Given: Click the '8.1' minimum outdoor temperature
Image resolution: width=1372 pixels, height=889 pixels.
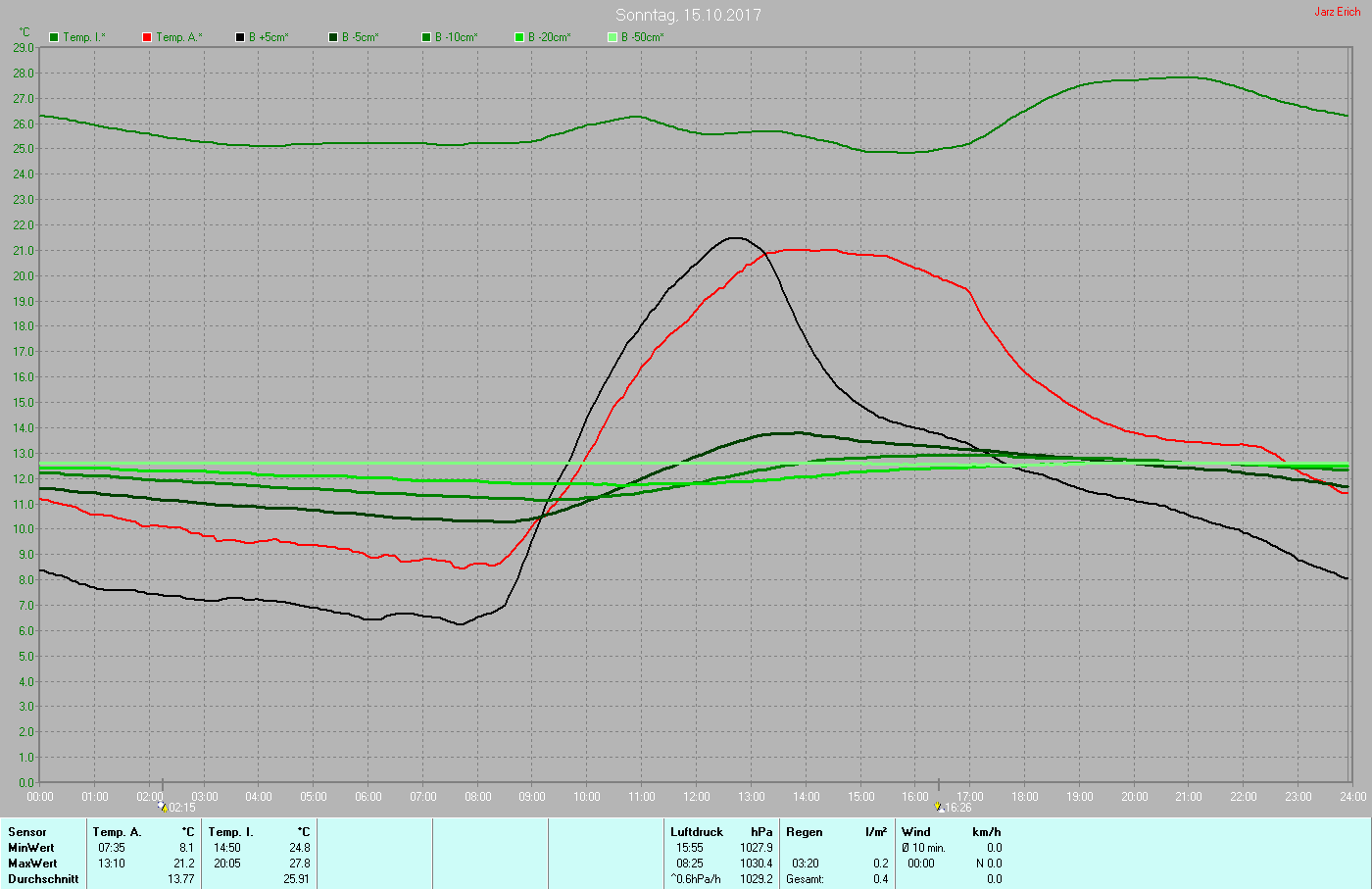Looking at the screenshot, I should [x=186, y=848].
